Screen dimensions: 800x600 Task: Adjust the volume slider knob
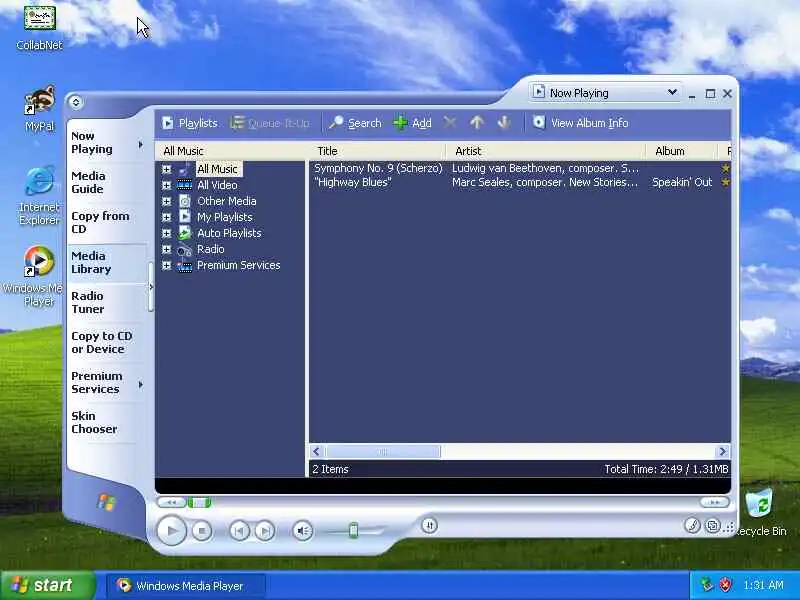(x=354, y=531)
